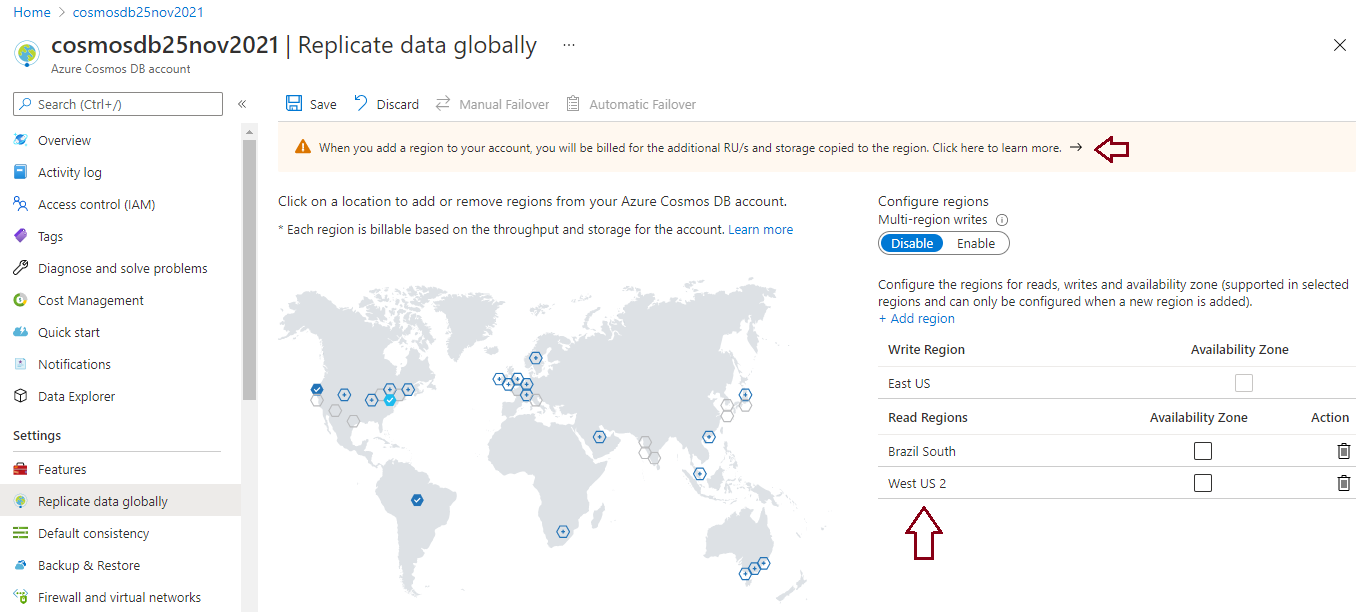Screen dimensions: 1368x612
Task: Delete the Brazil South read region
Action: click(x=1343, y=451)
